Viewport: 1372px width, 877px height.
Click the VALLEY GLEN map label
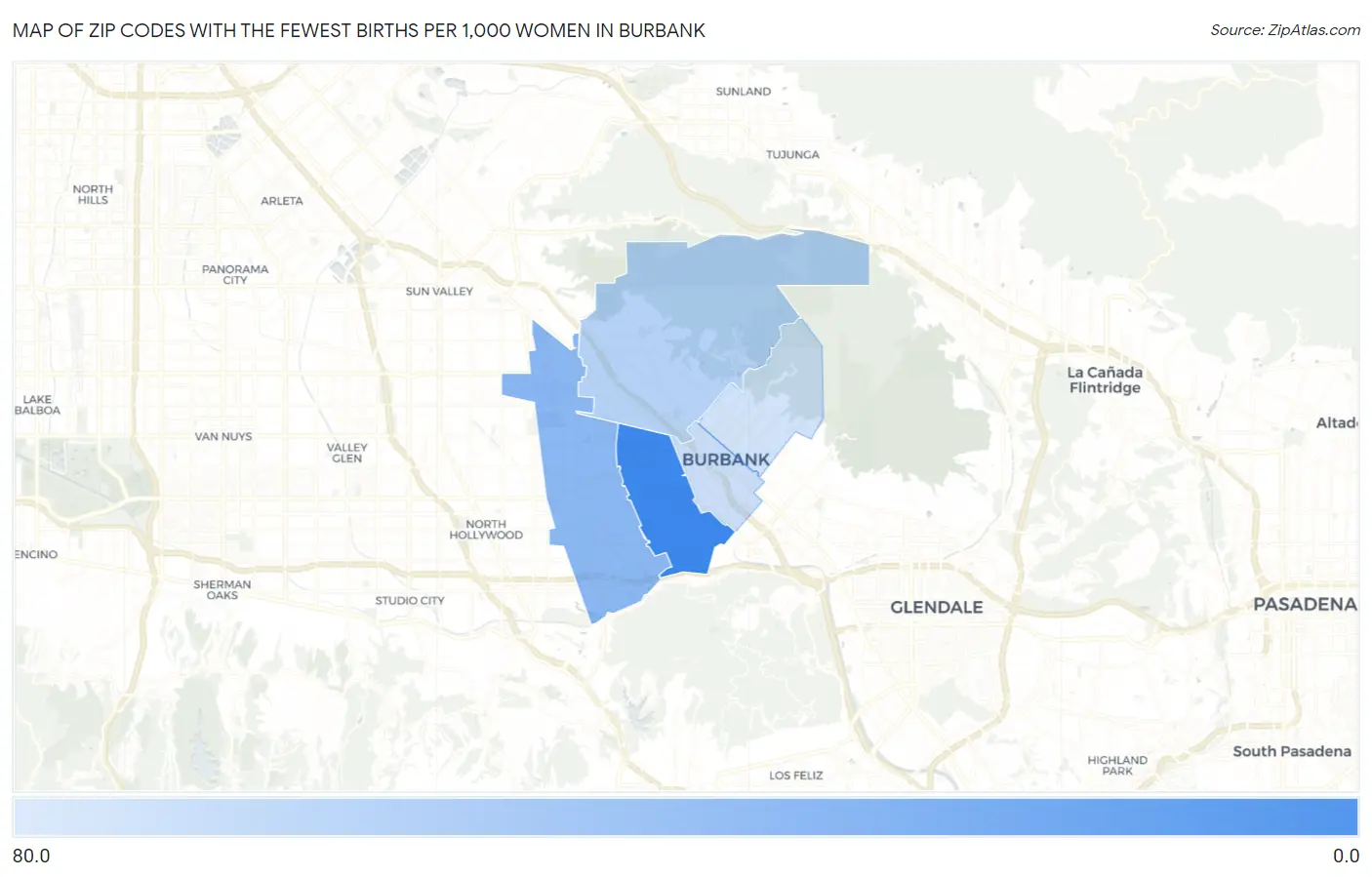point(347,453)
